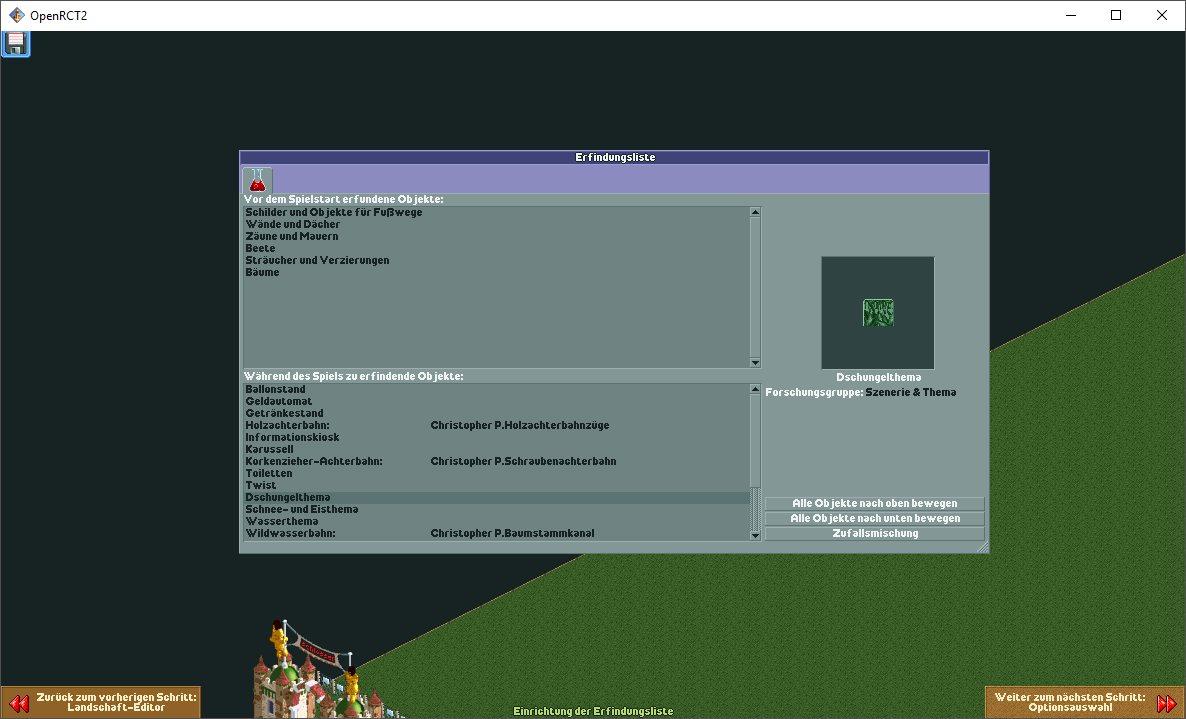Image resolution: width=1186 pixels, height=719 pixels.
Task: Select 'Zäune und Mauern' row
Action: [x=496, y=237]
